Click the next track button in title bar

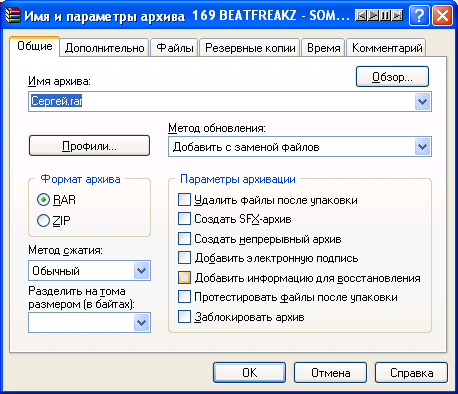tap(397, 16)
